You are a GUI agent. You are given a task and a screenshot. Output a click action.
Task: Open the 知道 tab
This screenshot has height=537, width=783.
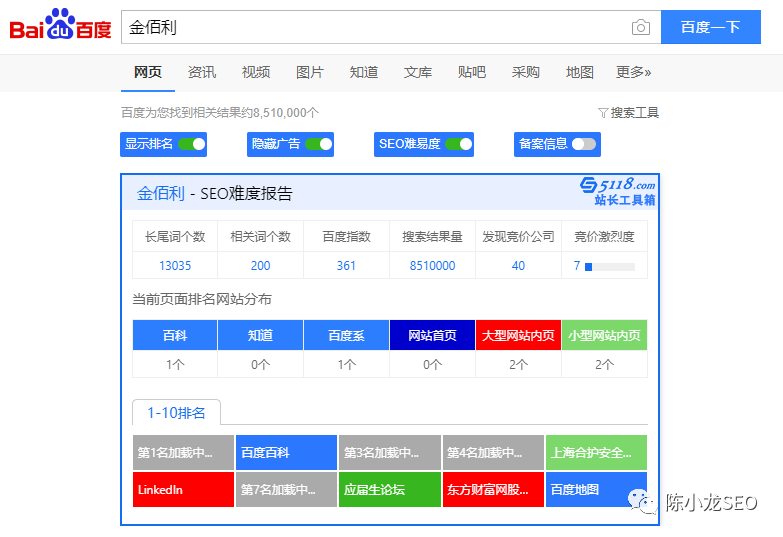click(364, 72)
